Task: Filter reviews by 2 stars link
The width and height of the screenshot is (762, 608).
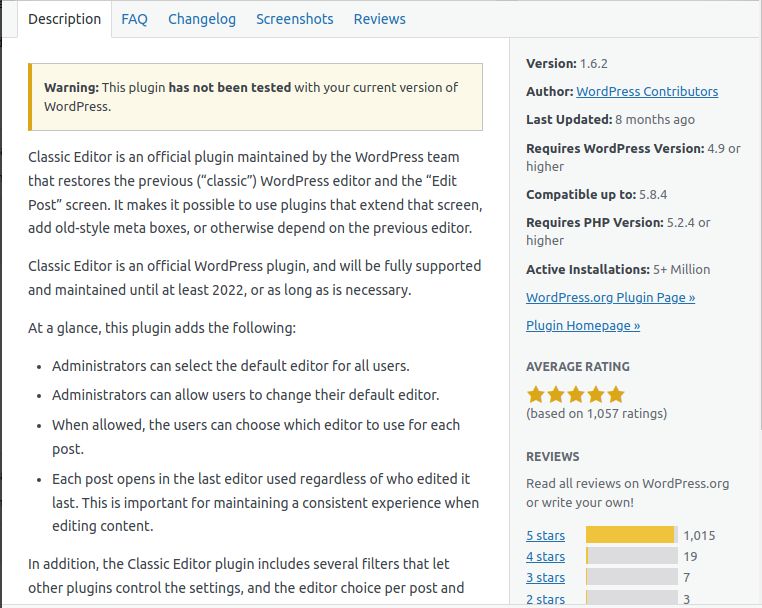Action: click(545, 599)
